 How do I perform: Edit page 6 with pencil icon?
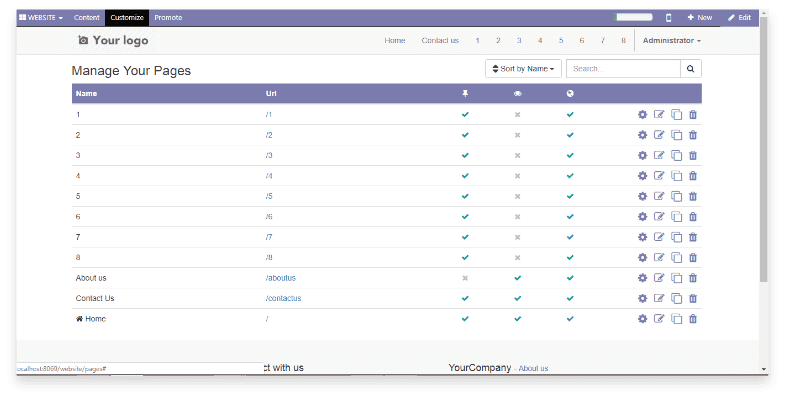(x=659, y=217)
